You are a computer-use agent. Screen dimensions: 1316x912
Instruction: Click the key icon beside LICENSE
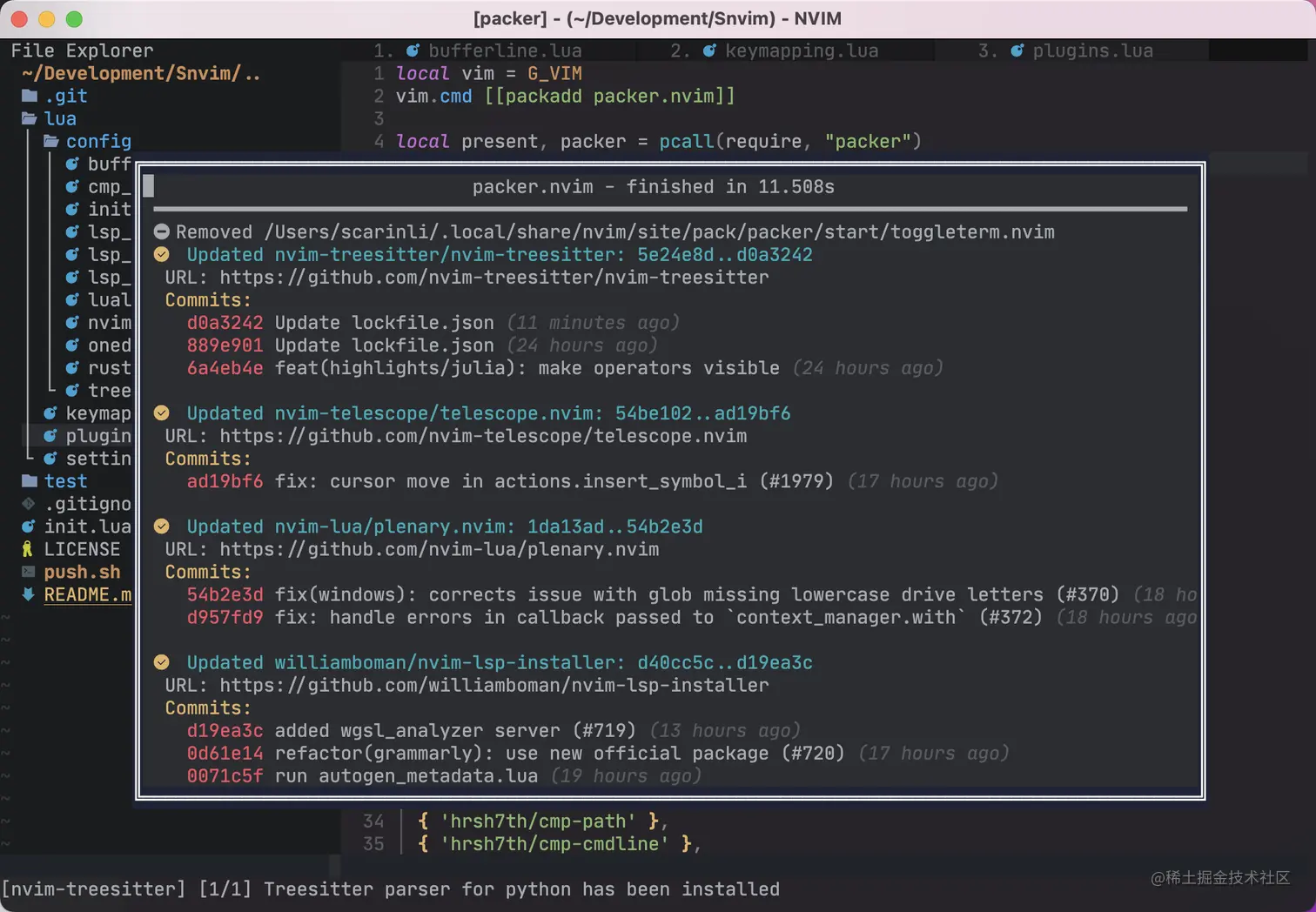[x=28, y=548]
